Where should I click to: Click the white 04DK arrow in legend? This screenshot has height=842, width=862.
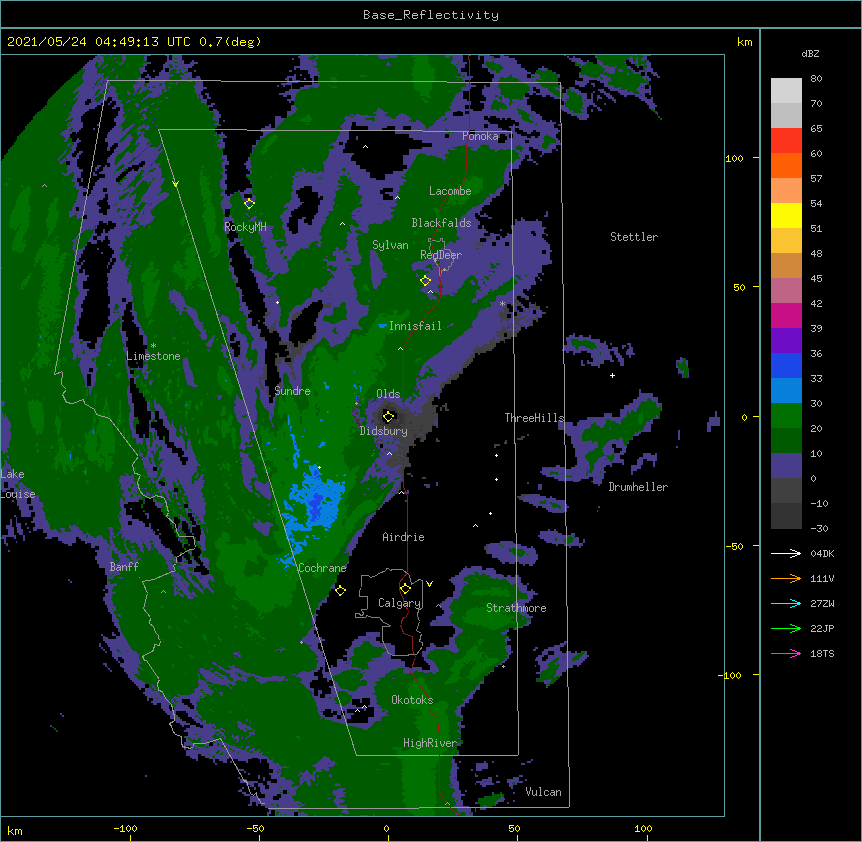[x=786, y=553]
